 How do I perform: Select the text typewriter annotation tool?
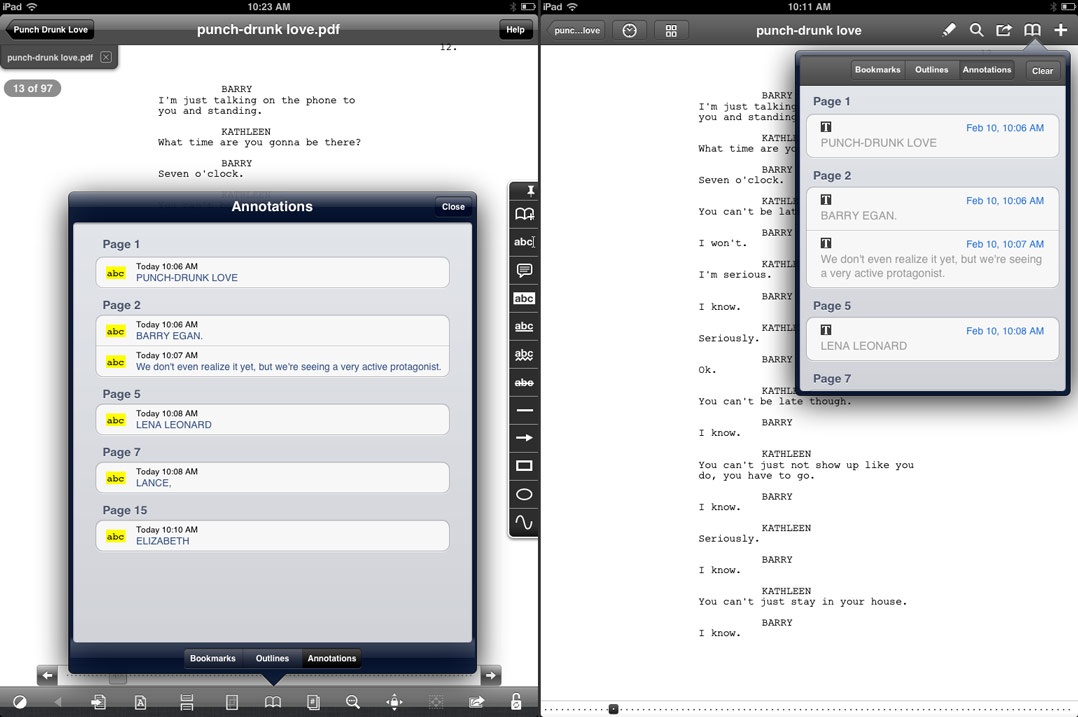524,242
